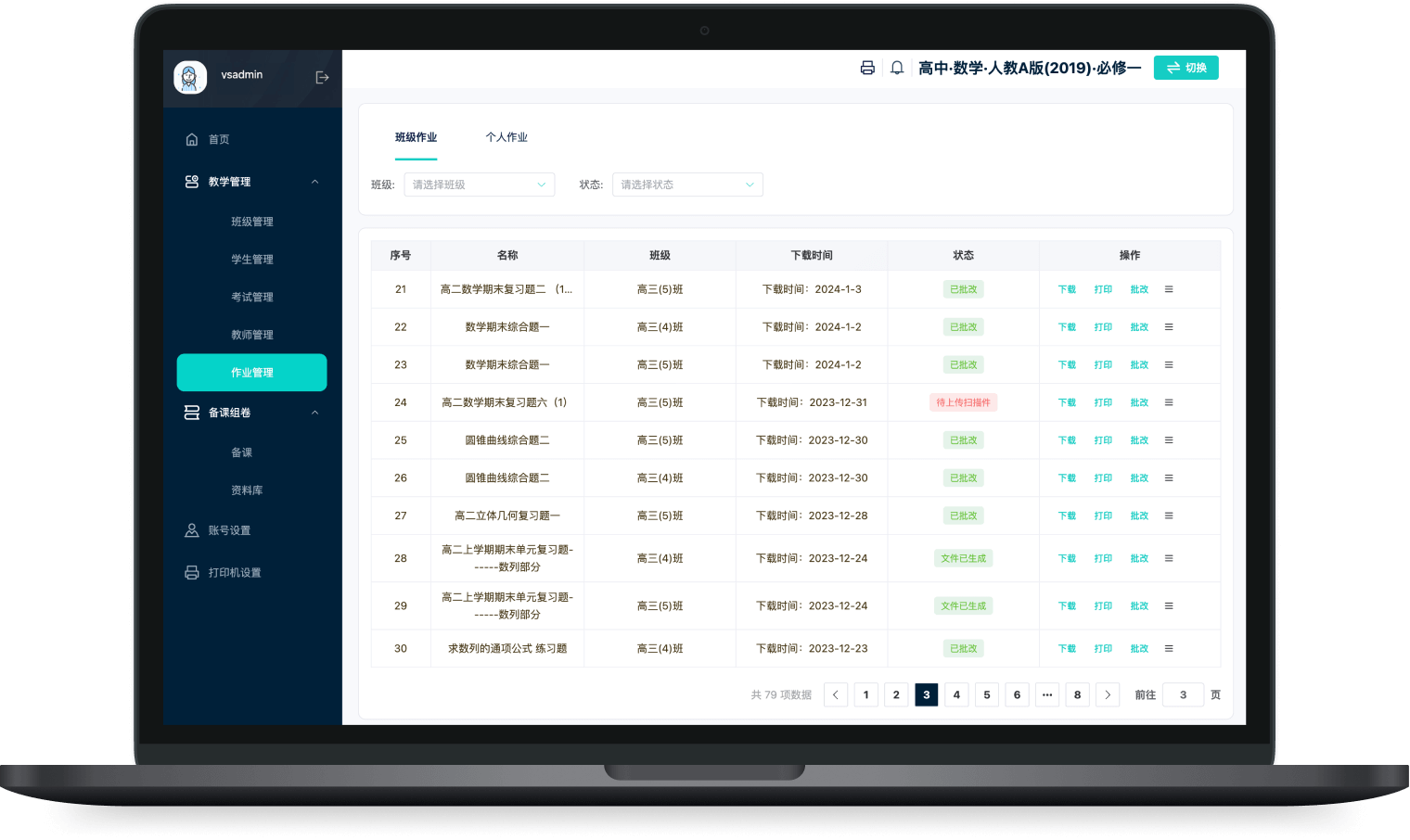Go to previous page arrow in pagination
The image size is (1410, 840).
(836, 694)
